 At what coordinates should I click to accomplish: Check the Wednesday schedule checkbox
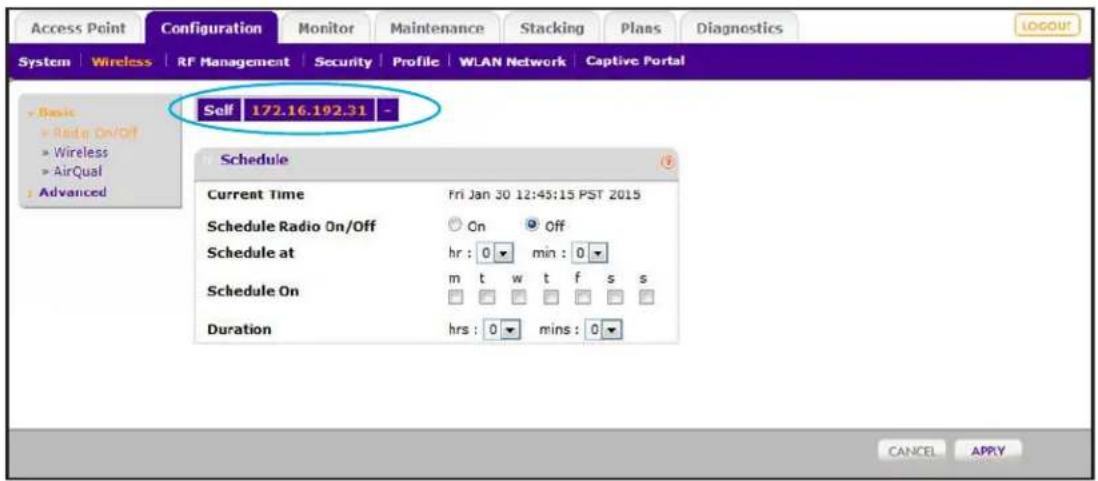click(x=519, y=298)
